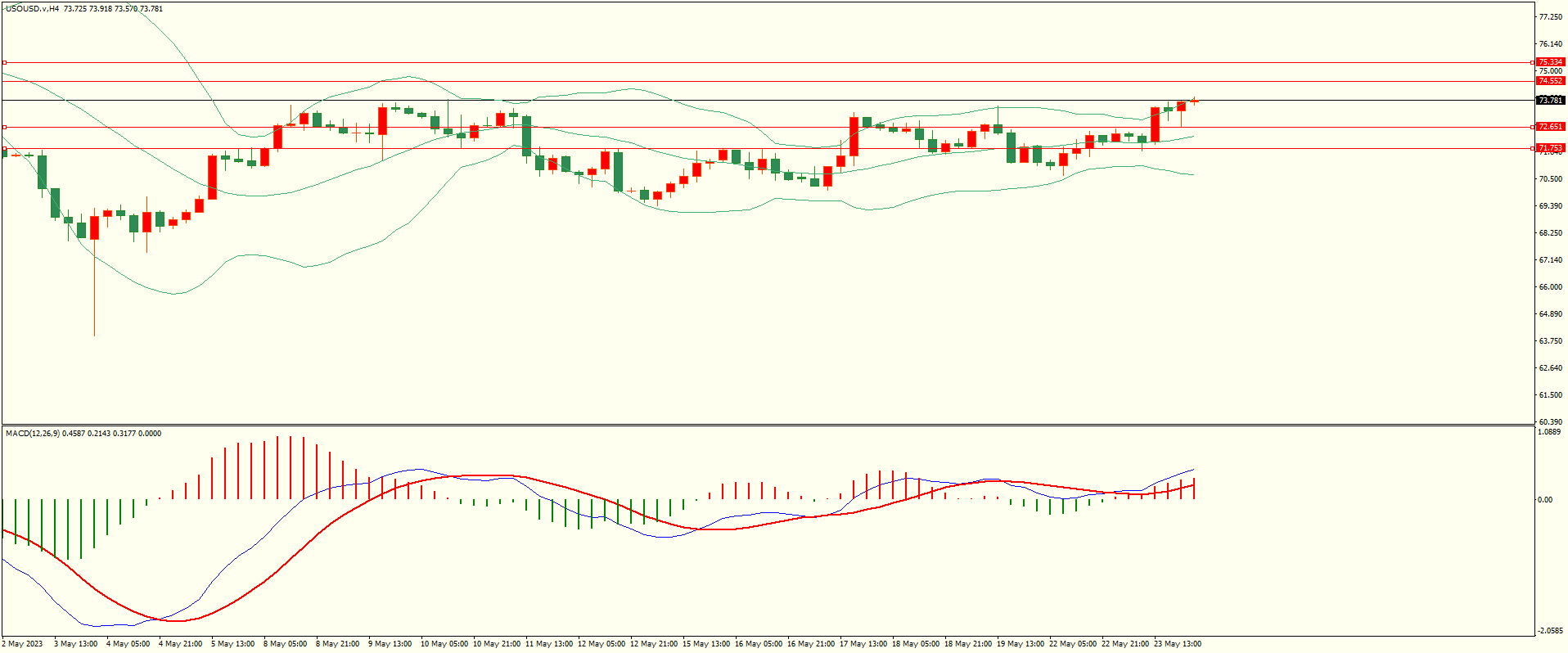Click the 63.750 price axis label
Viewport: 1568px width, 653px height.
pyautogui.click(x=1550, y=341)
